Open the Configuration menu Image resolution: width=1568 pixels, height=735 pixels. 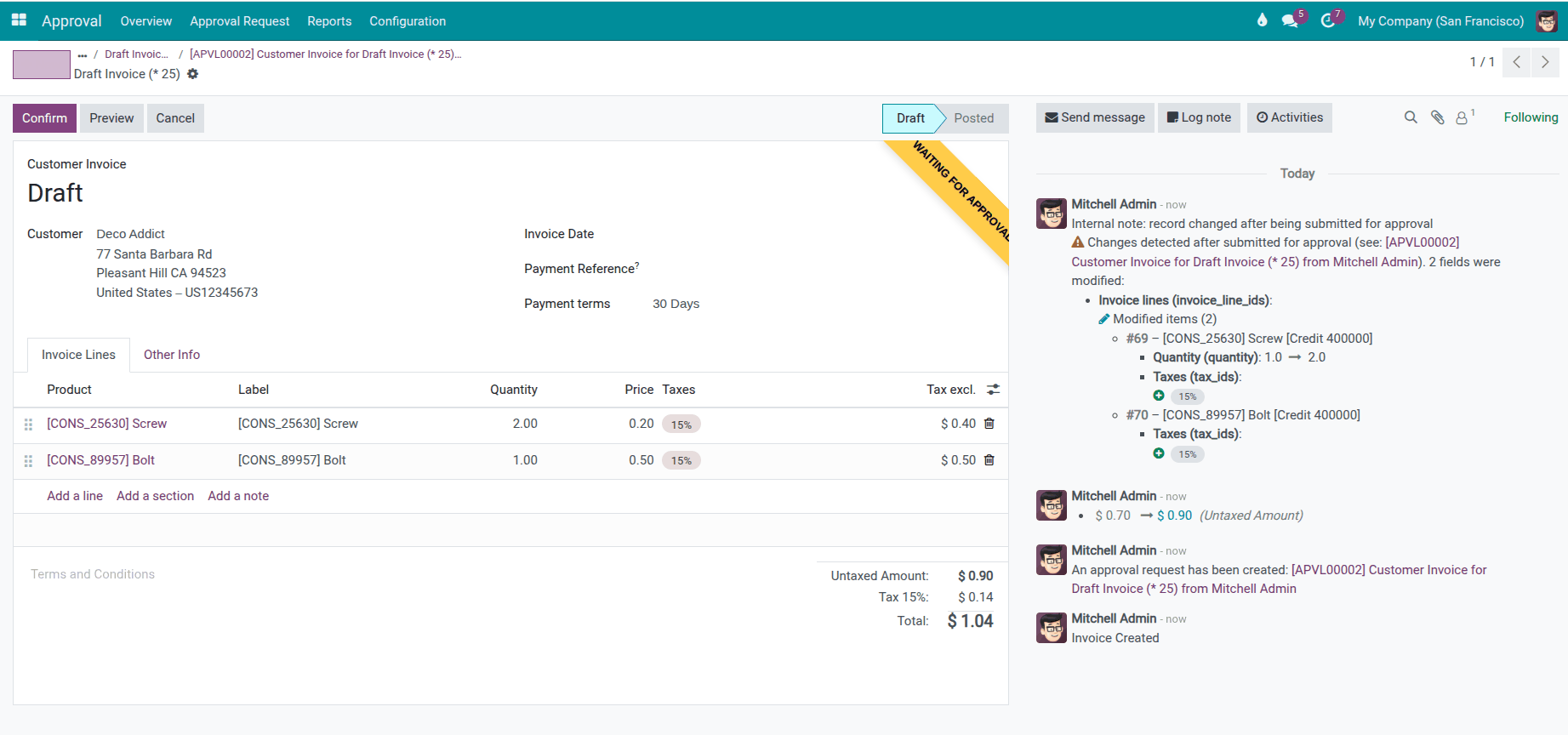(x=407, y=21)
